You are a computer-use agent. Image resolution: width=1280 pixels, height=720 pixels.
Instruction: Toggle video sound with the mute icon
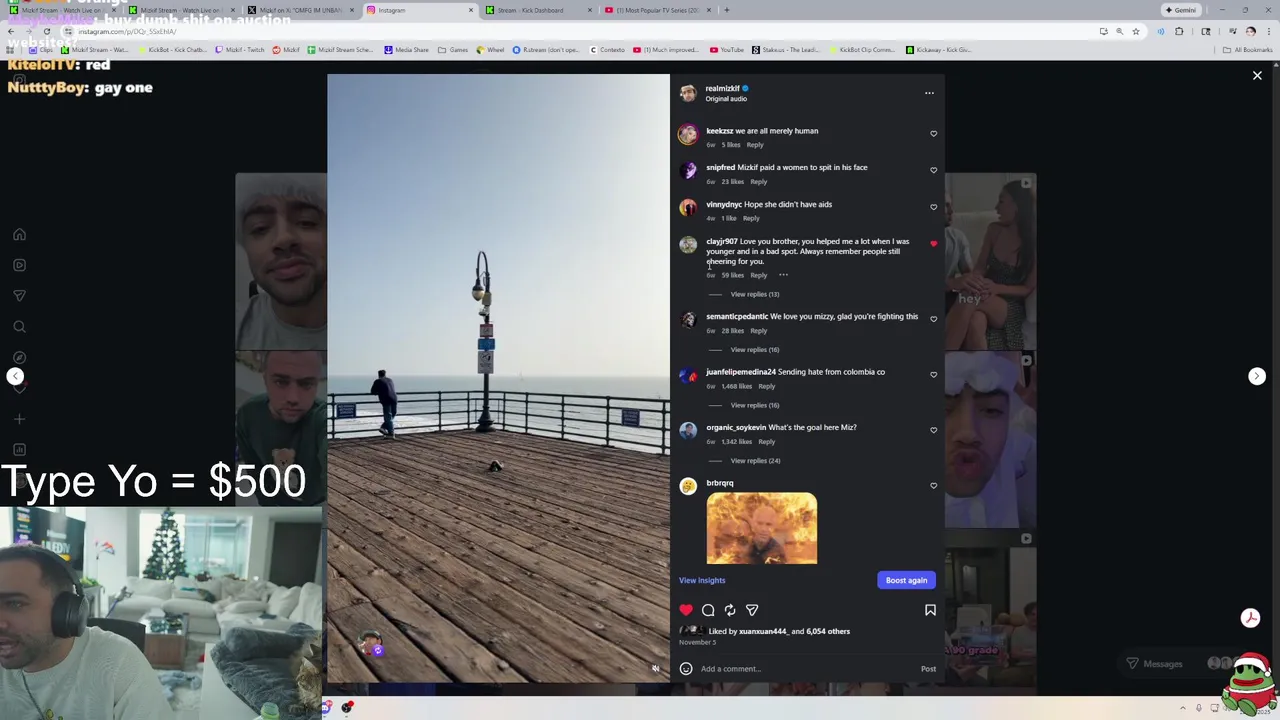tap(655, 669)
